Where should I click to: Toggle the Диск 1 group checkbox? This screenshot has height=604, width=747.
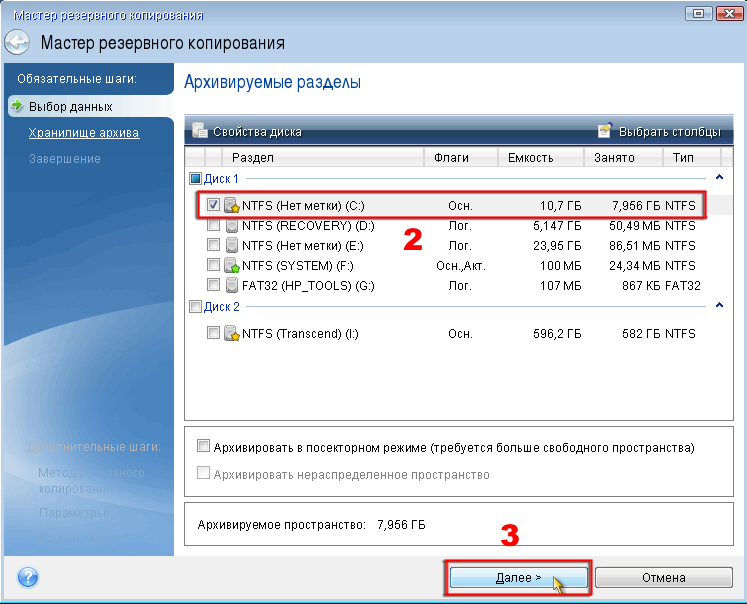point(195,179)
